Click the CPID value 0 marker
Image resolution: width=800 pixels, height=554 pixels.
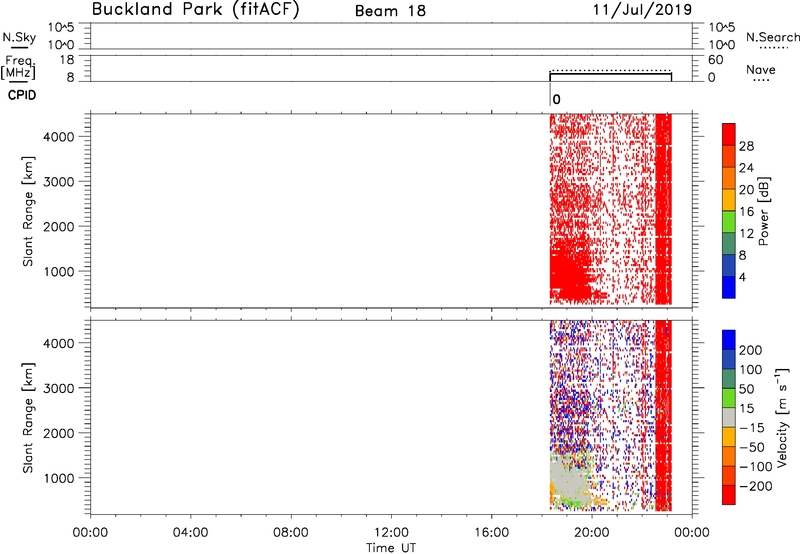(x=556, y=99)
